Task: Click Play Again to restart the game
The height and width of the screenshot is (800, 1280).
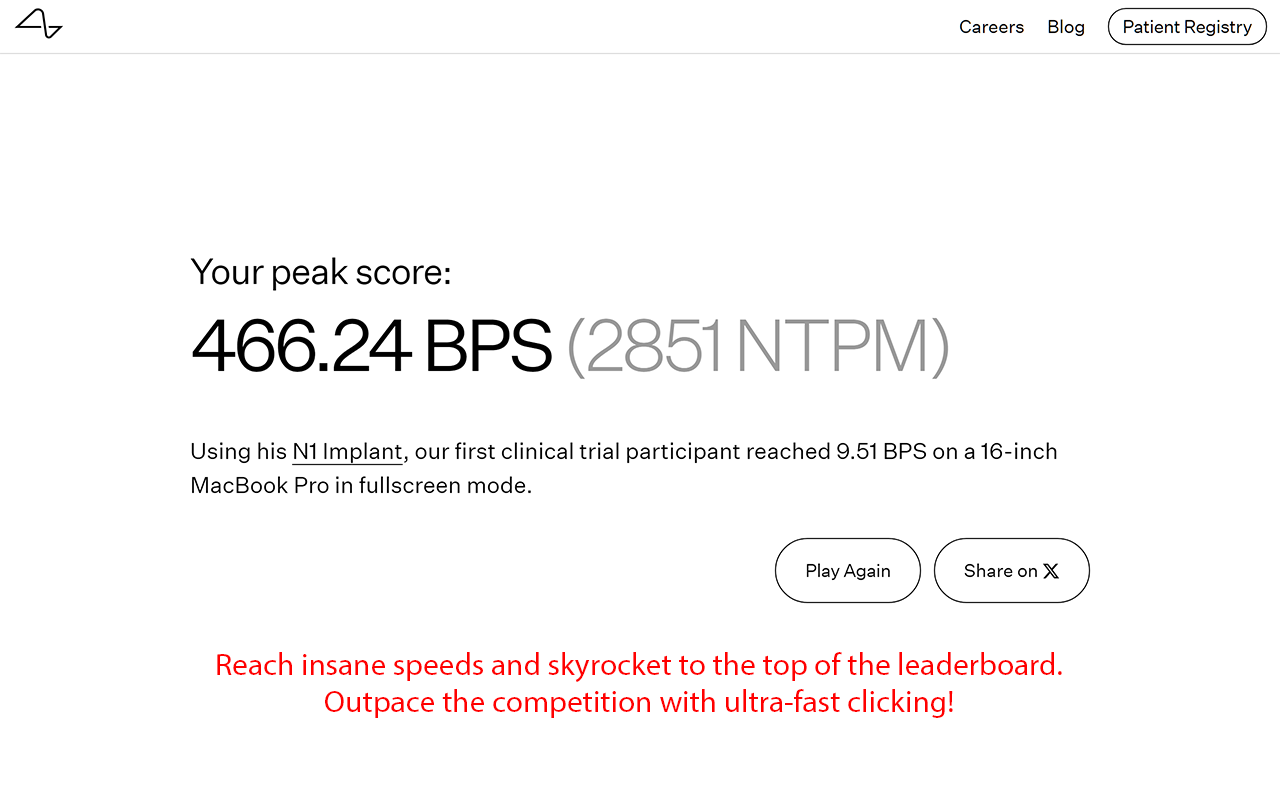Action: click(x=847, y=570)
